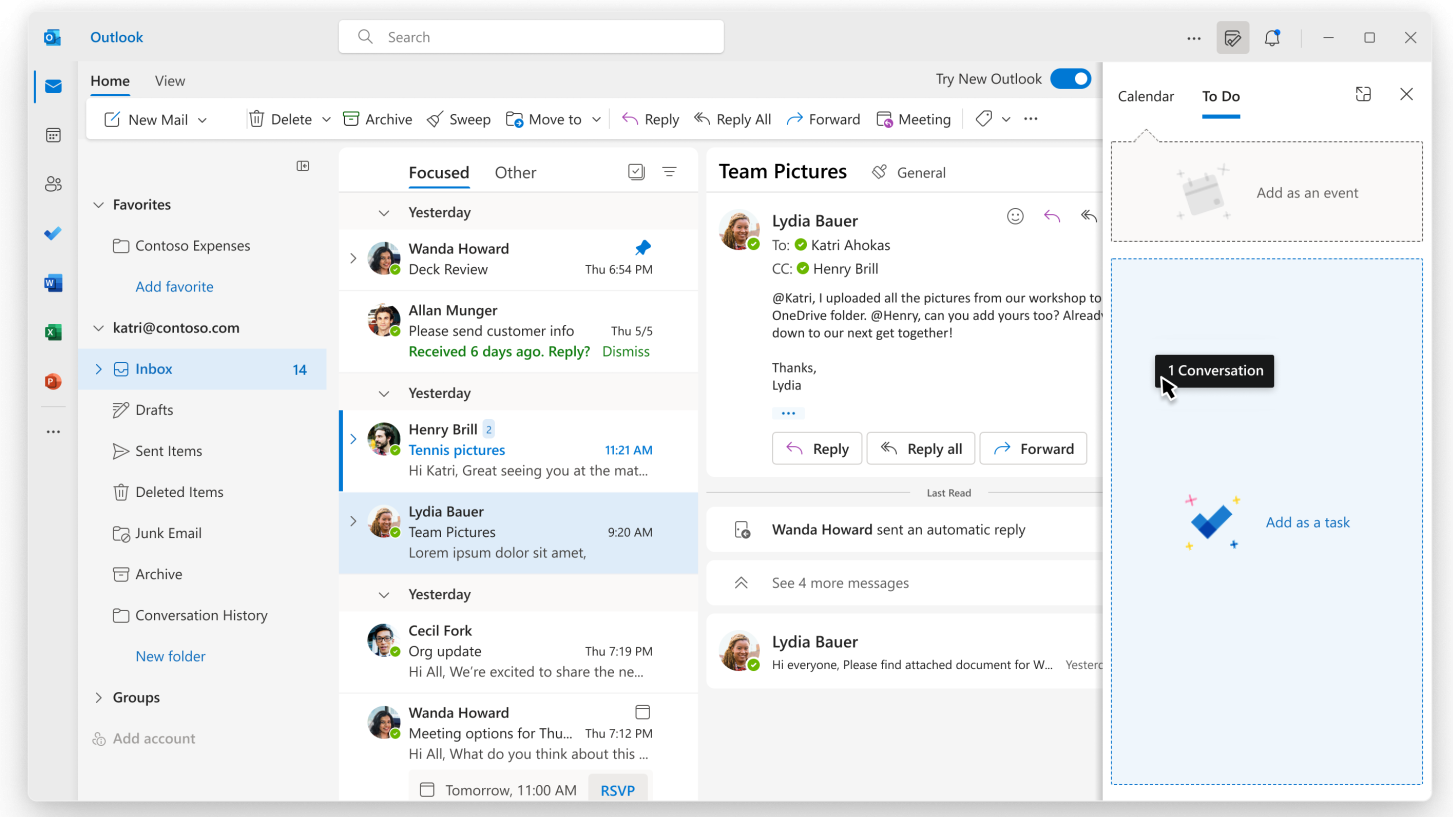This screenshot has width=1453, height=817.
Task: Dismiss the reply reminder for Allan Munger
Action: [626, 352]
